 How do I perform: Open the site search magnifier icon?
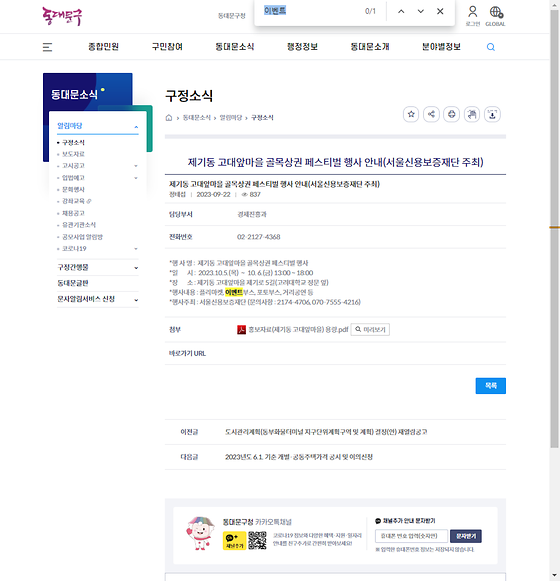[x=490, y=47]
